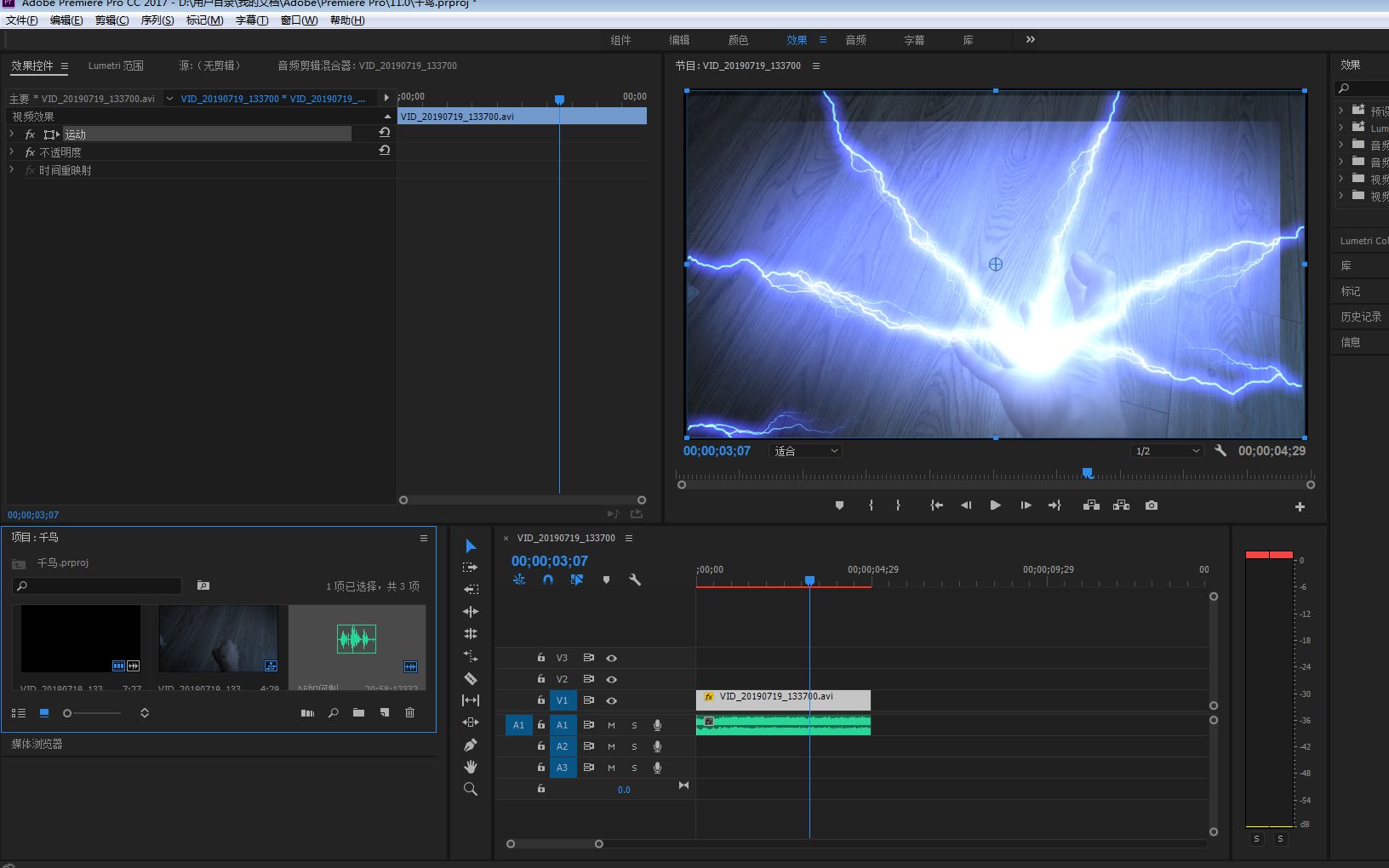Select the Pen tool
The width and height of the screenshot is (1389, 868).
pyautogui.click(x=470, y=745)
